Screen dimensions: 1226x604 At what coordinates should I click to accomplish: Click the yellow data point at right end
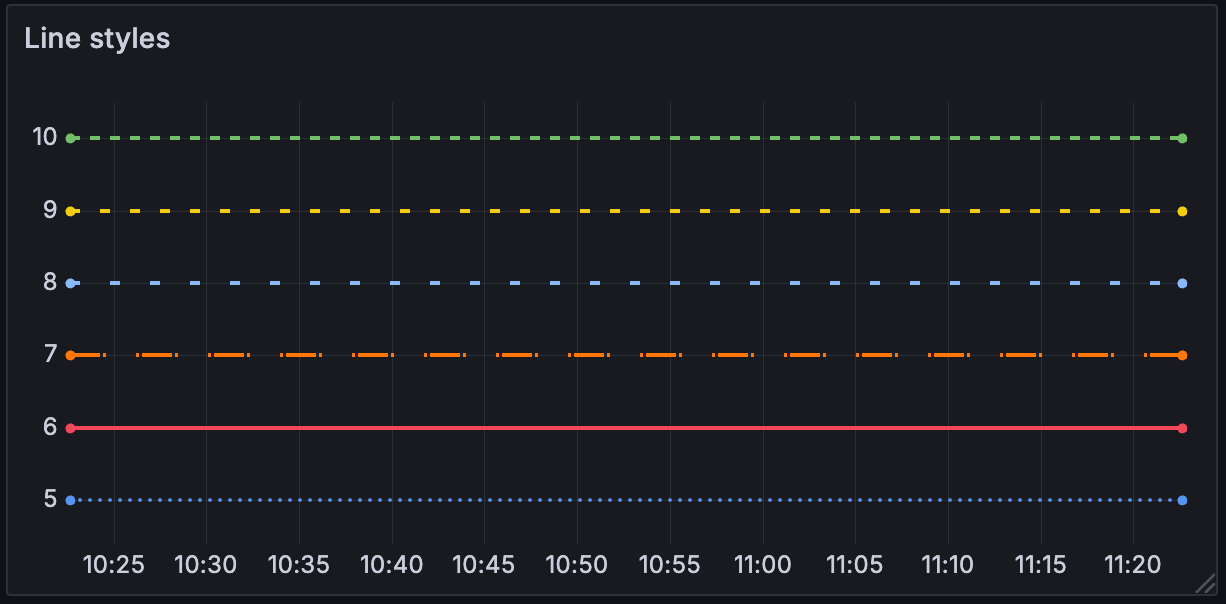pyautogui.click(x=1182, y=211)
